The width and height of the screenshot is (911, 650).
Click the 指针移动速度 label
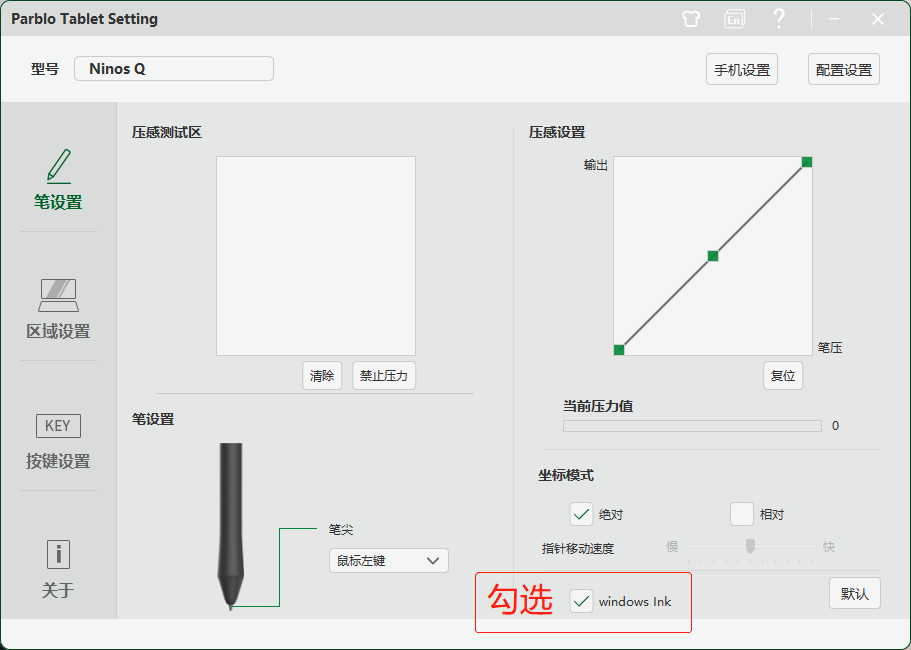[578, 548]
